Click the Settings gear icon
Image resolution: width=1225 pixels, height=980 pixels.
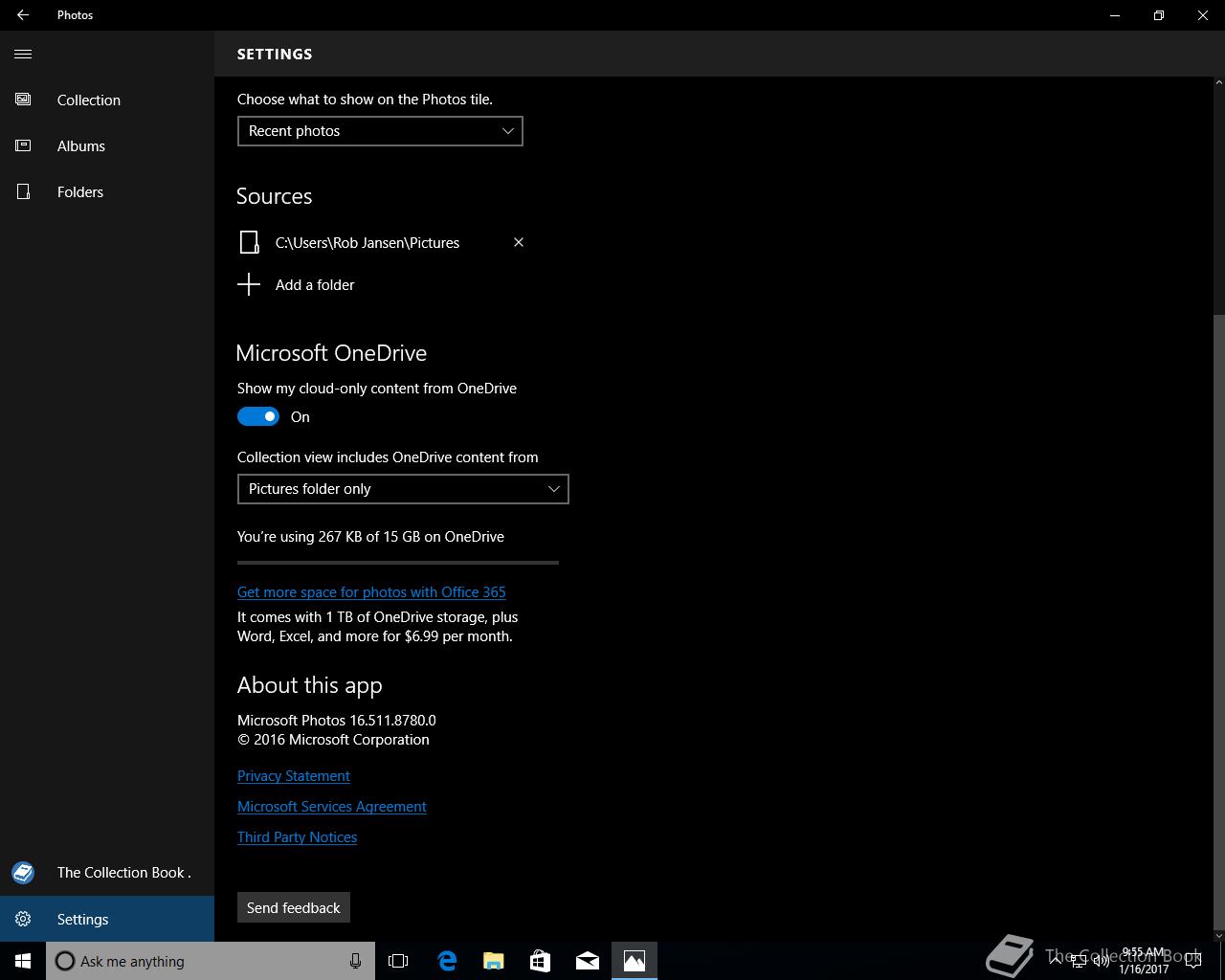click(23, 919)
